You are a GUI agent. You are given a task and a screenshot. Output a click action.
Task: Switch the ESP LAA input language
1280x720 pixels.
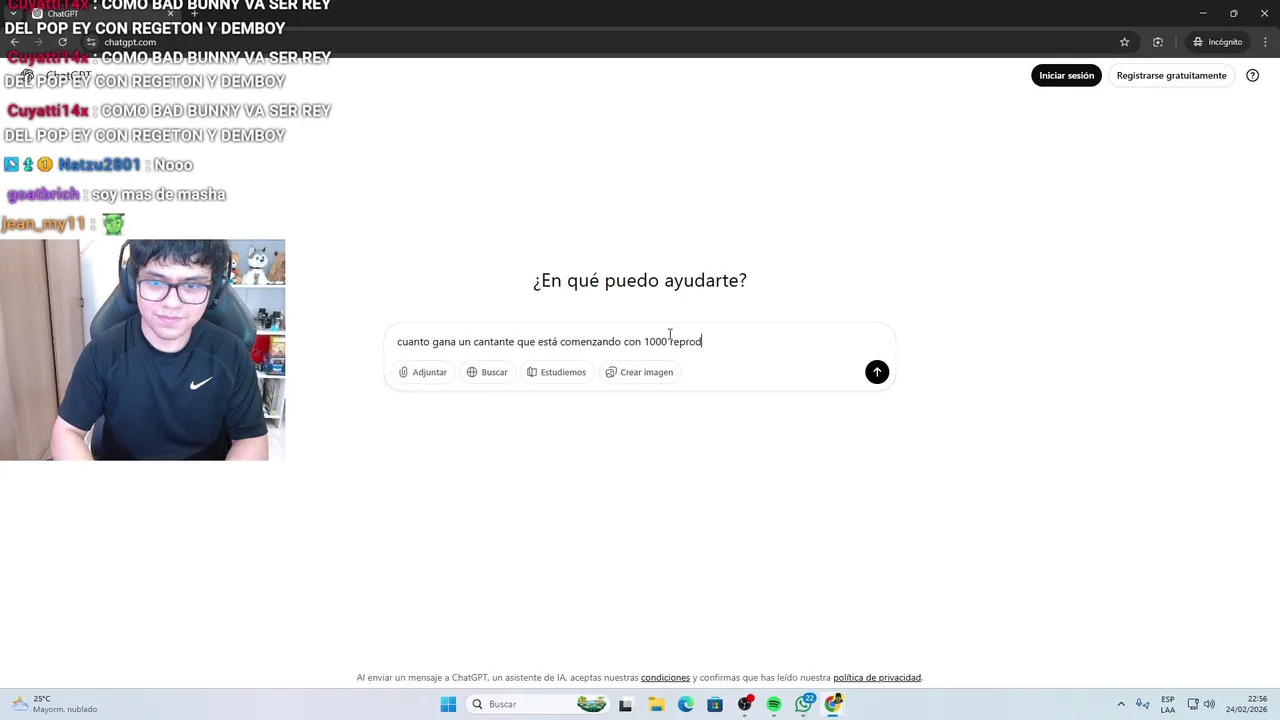1168,704
